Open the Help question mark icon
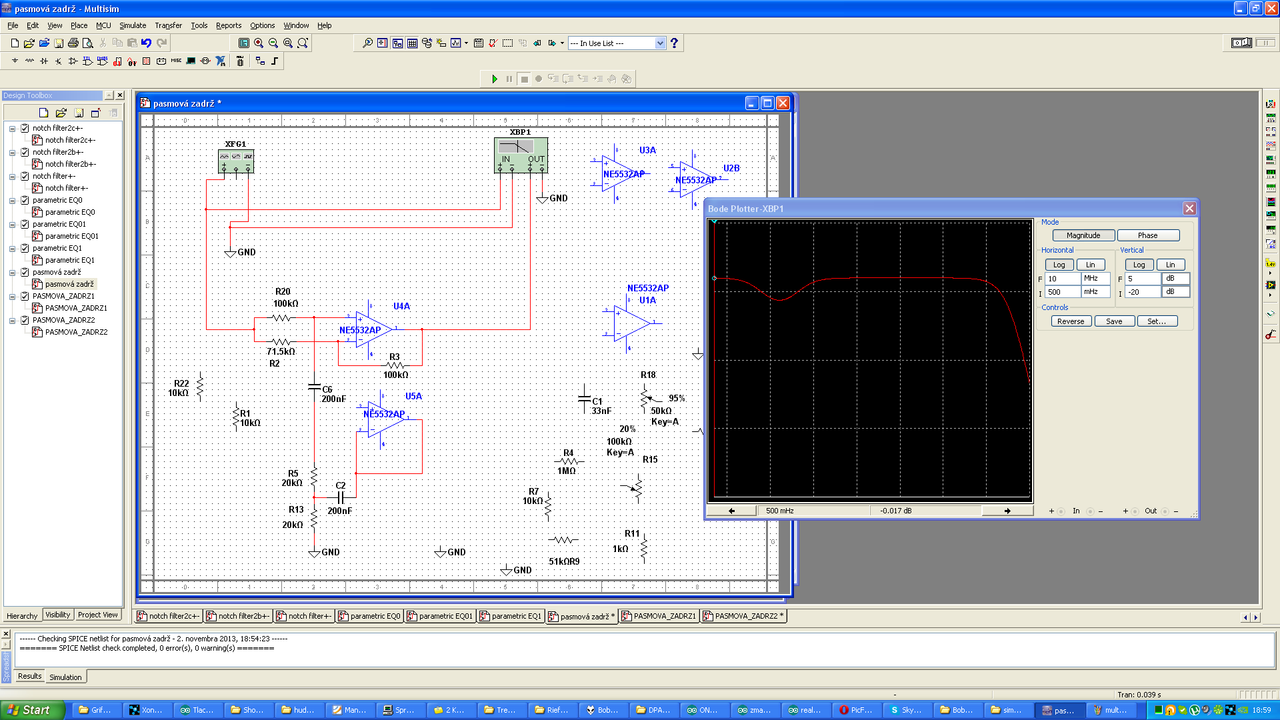The image size is (1280, 720). coord(675,44)
